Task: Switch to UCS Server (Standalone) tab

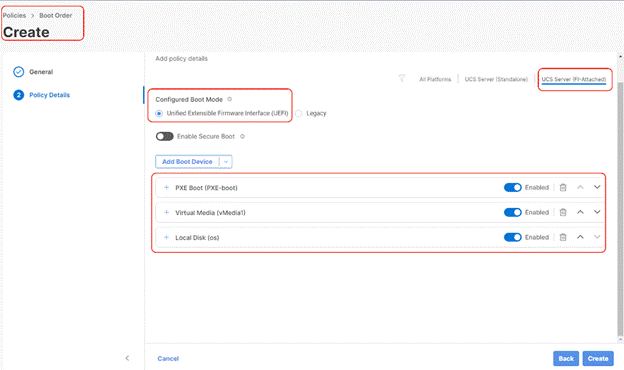Action: [x=496, y=79]
